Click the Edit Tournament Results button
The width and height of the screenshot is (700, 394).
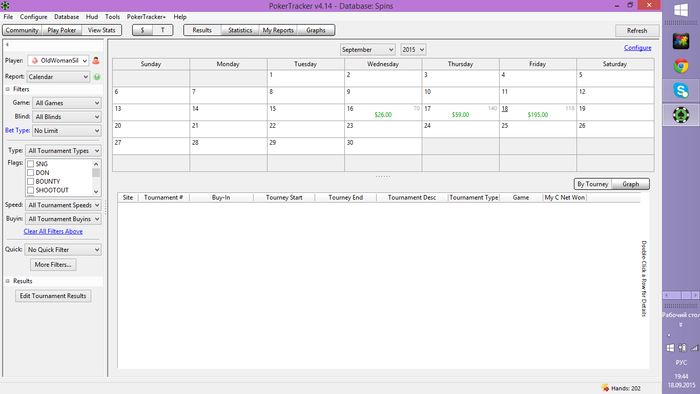(53, 296)
